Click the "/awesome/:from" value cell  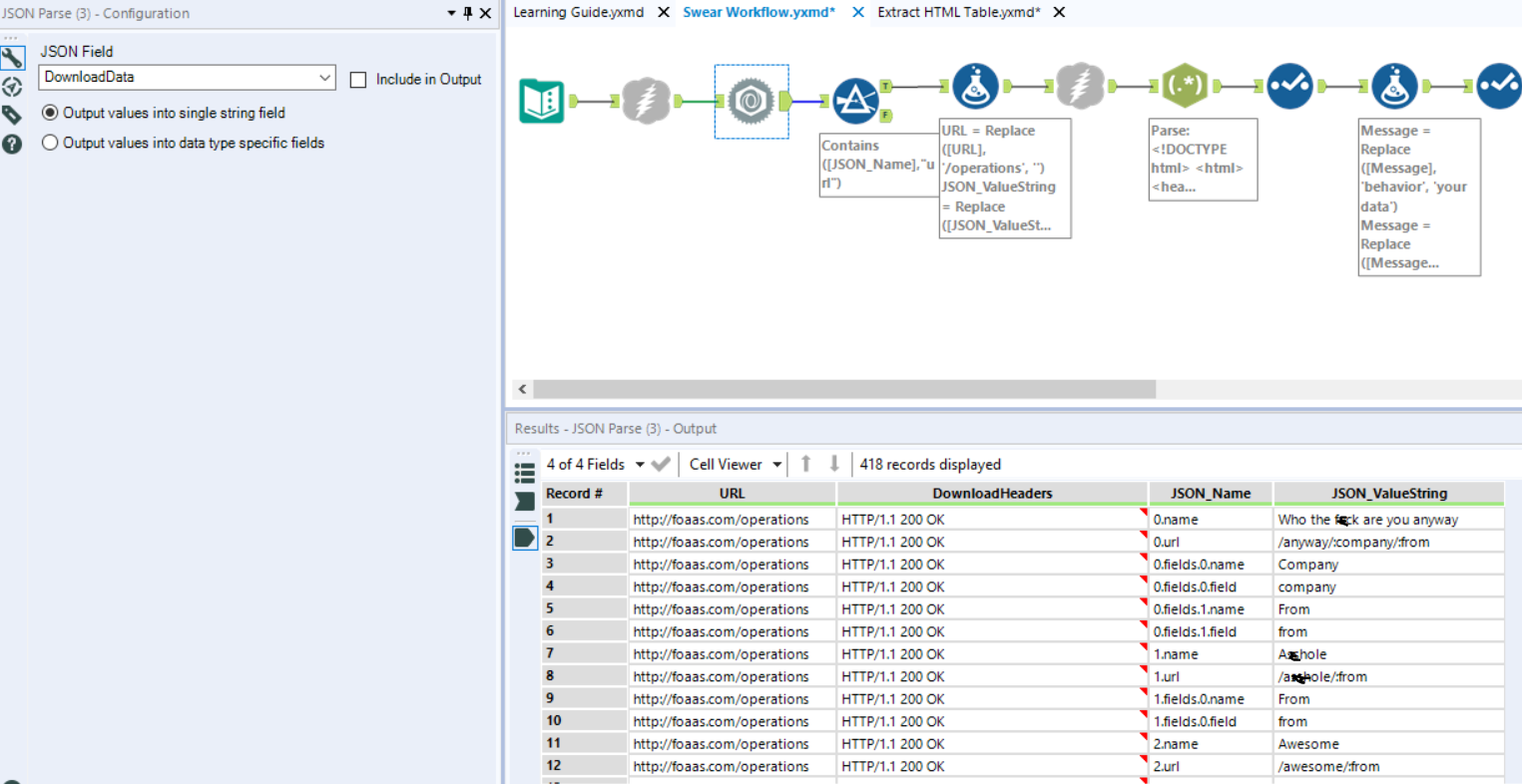pyautogui.click(x=1389, y=767)
